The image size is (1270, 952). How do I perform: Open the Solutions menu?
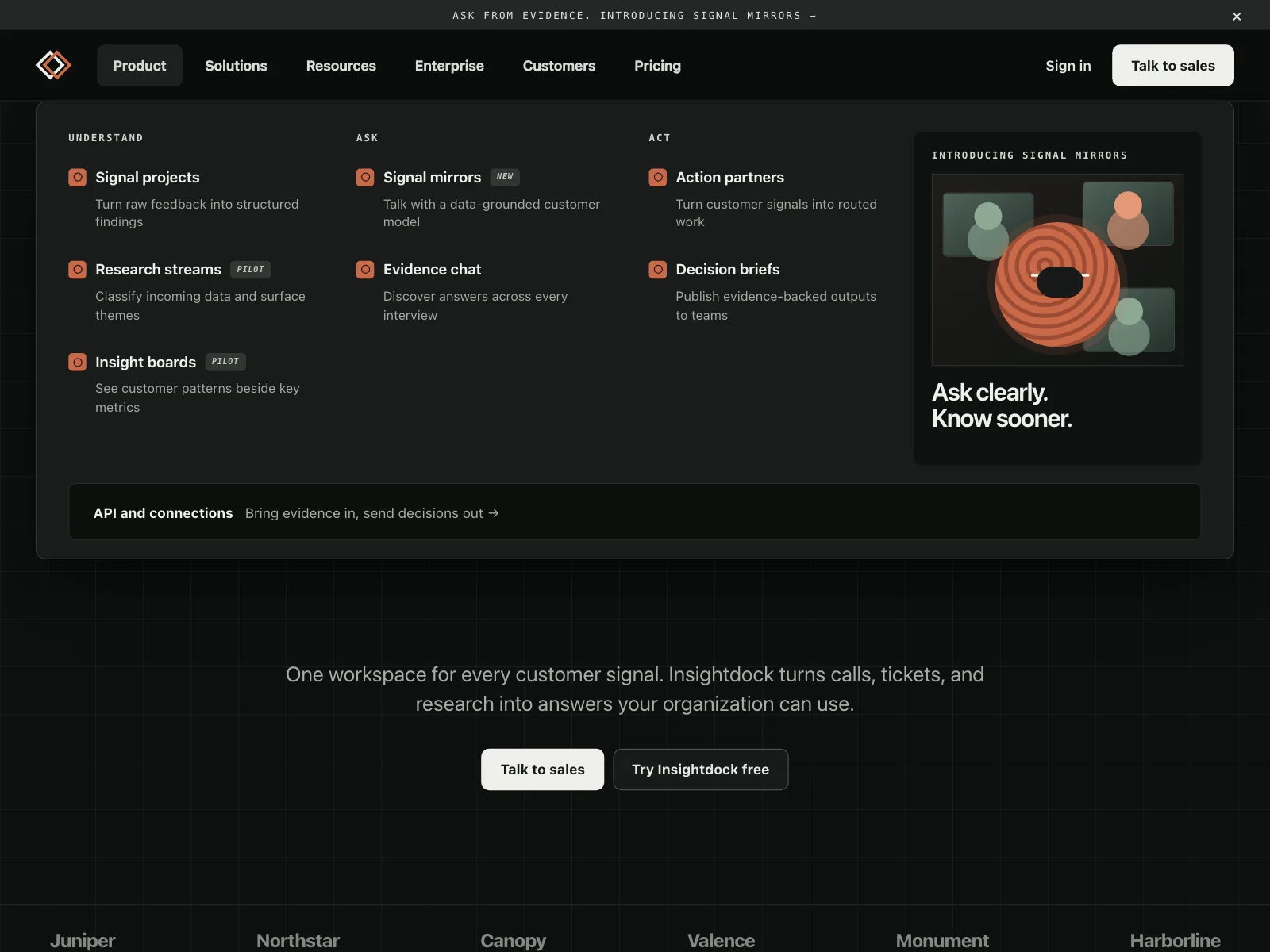[236, 65]
